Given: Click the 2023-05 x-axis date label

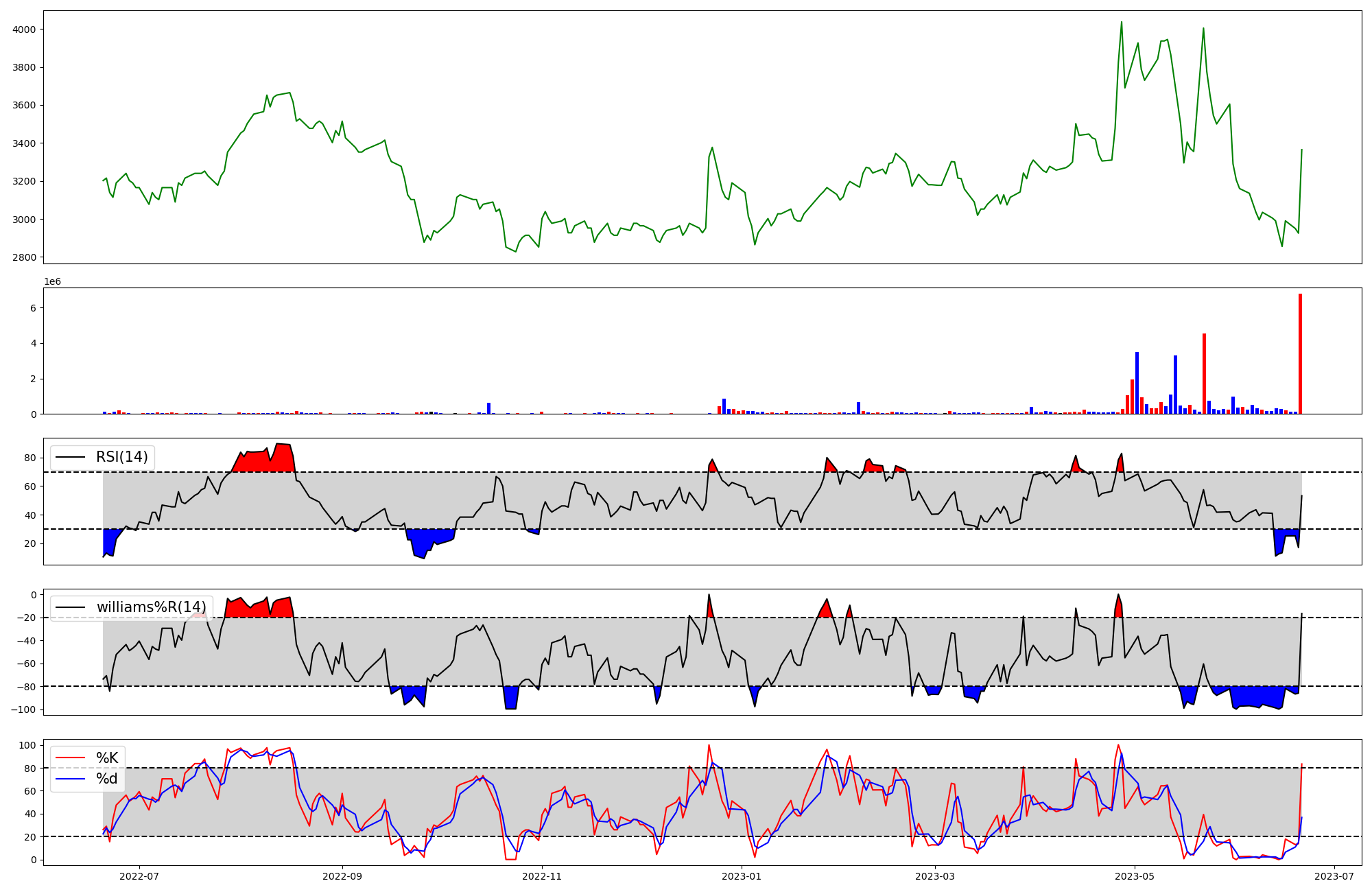Looking at the screenshot, I should click(x=1135, y=876).
